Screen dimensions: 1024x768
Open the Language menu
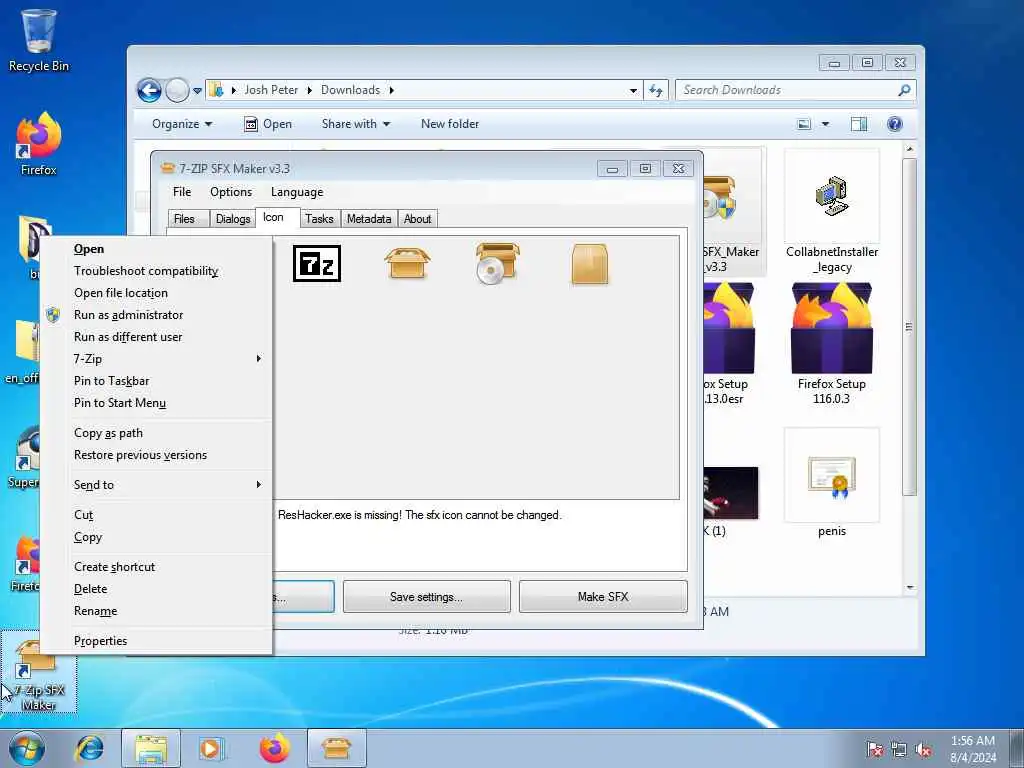coord(297,192)
